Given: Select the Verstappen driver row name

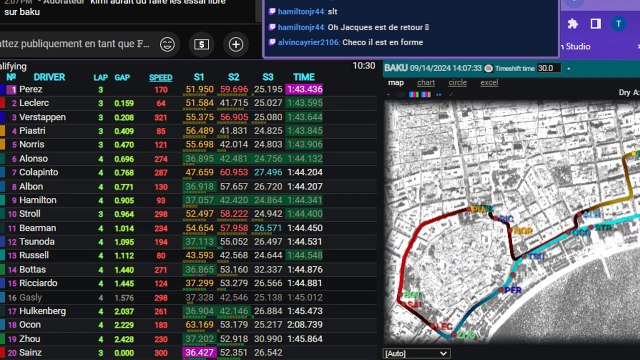Looking at the screenshot, I should (42, 117).
